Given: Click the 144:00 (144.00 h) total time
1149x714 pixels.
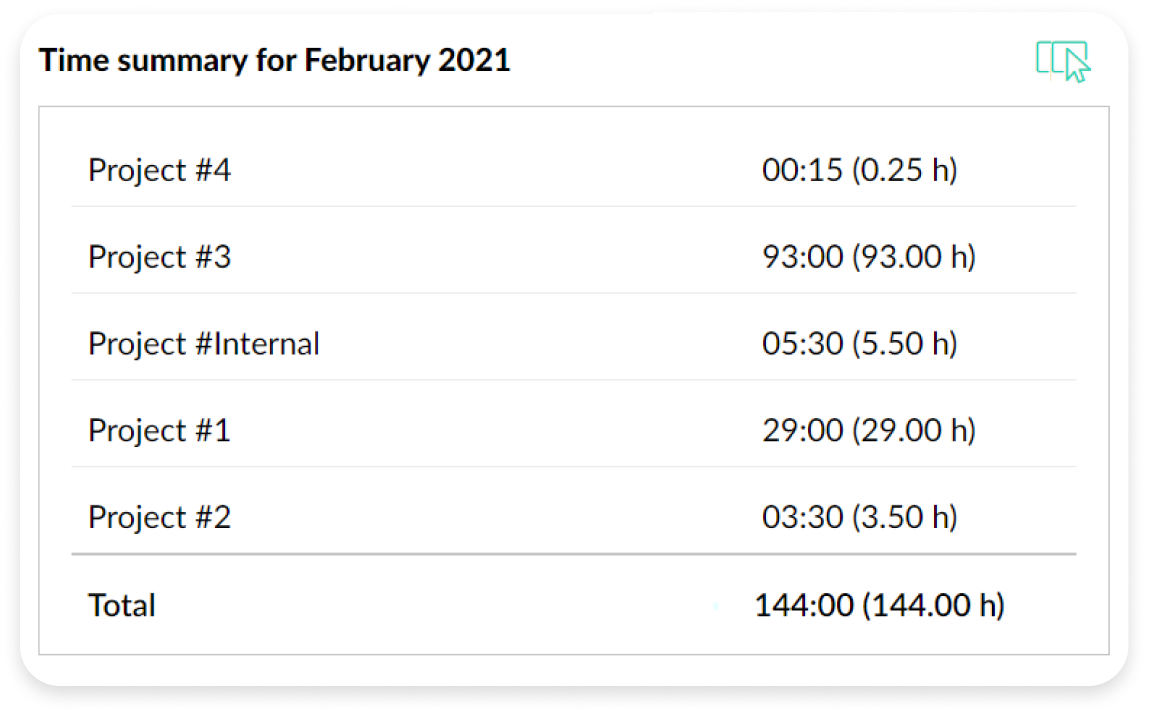Looking at the screenshot, I should [879, 605].
